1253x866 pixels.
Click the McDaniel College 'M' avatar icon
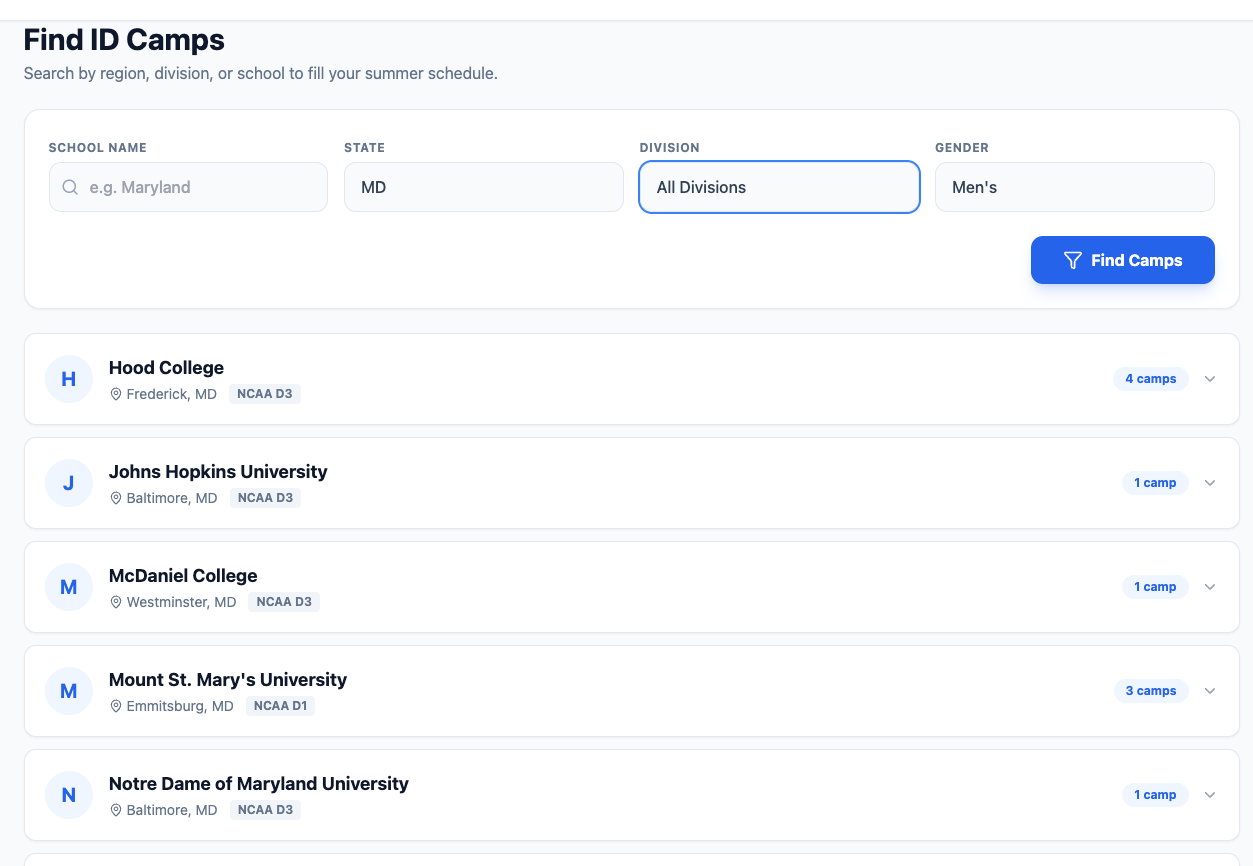[69, 587]
